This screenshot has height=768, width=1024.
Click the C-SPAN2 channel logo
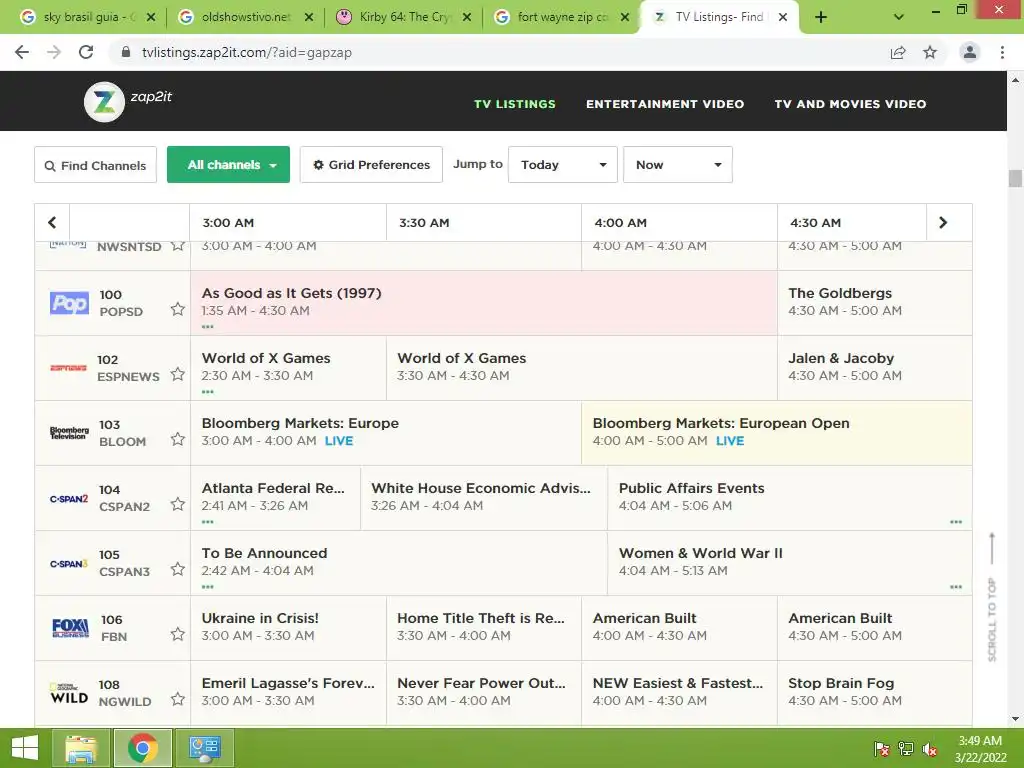tap(69, 498)
